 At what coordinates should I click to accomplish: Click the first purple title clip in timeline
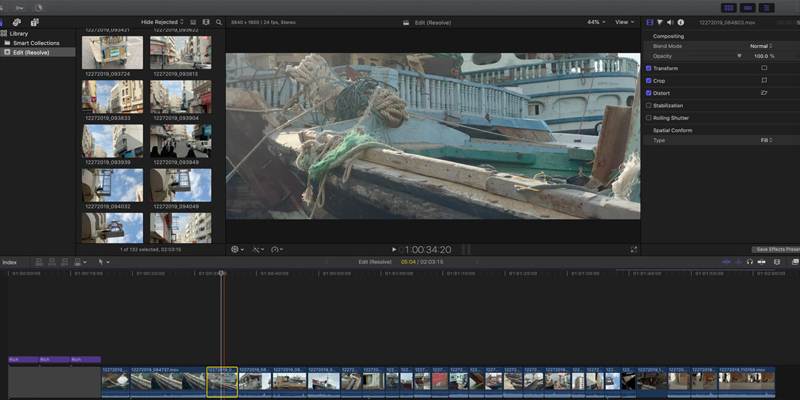23,360
